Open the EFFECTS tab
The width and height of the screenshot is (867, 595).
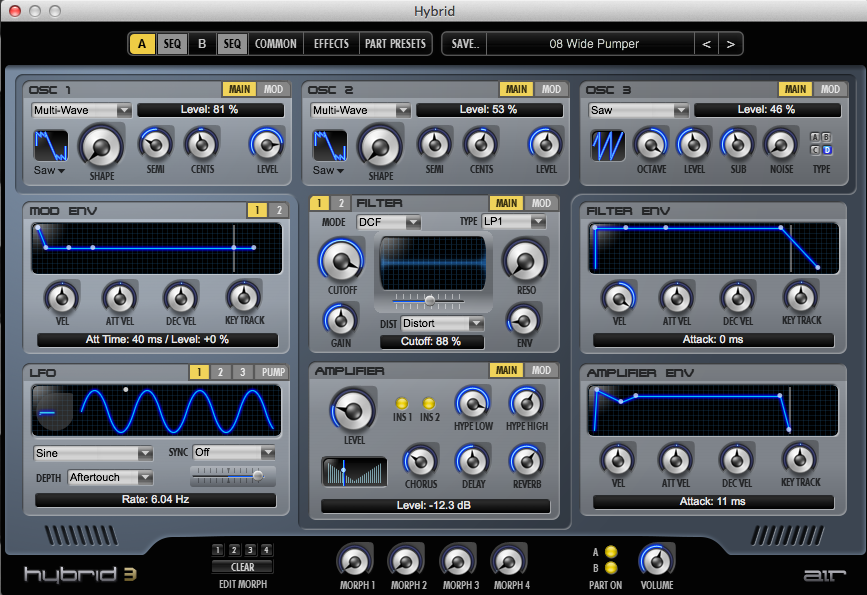[x=331, y=44]
